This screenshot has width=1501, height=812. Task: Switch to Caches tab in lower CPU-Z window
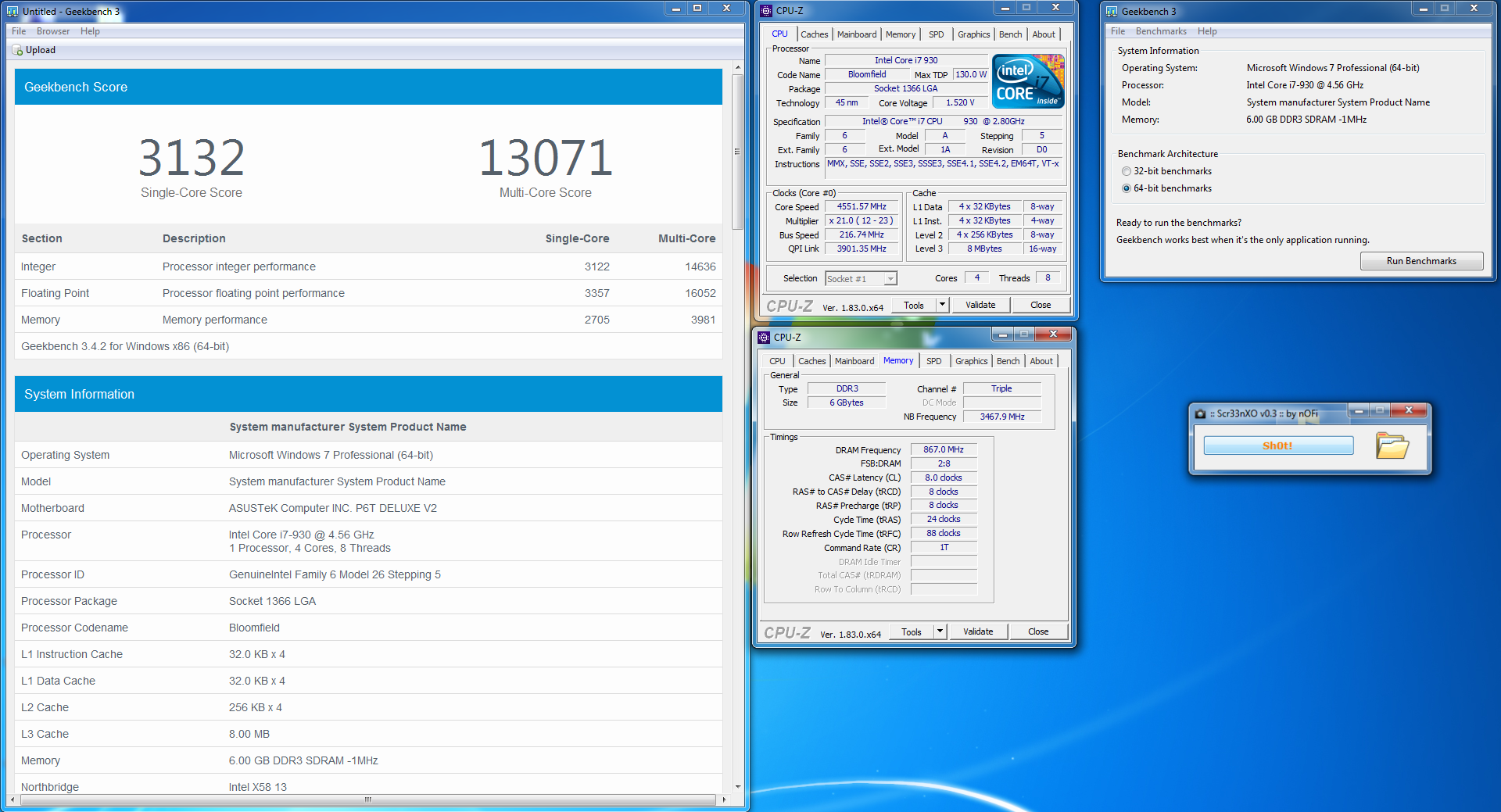811,361
